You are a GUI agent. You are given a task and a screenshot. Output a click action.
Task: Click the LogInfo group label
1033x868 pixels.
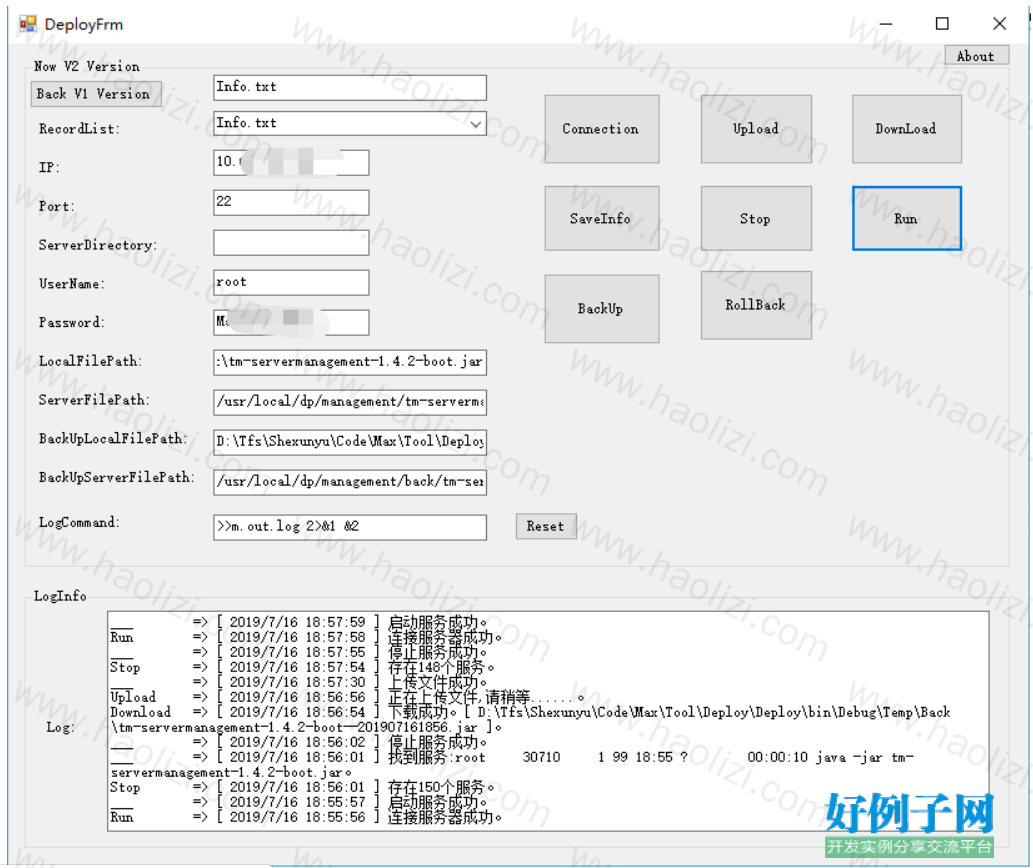coord(60,597)
